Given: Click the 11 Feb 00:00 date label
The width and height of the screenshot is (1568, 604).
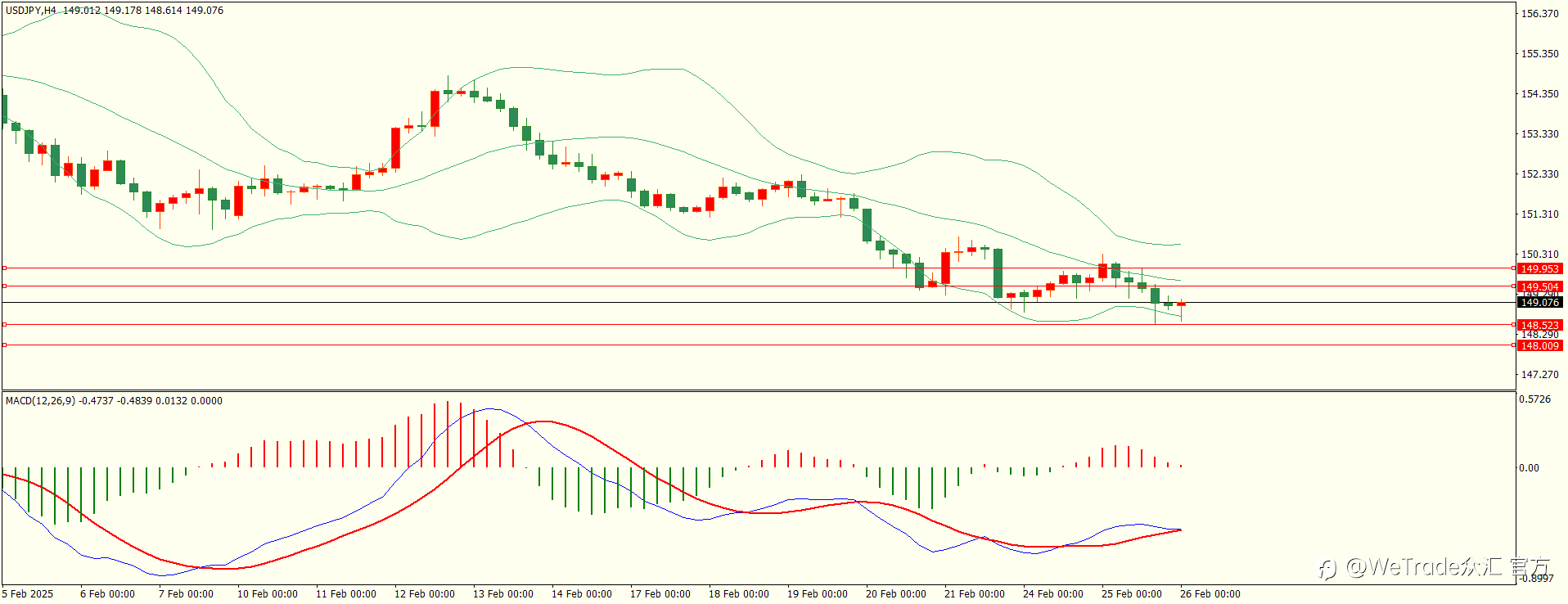Looking at the screenshot, I should coord(346,594).
